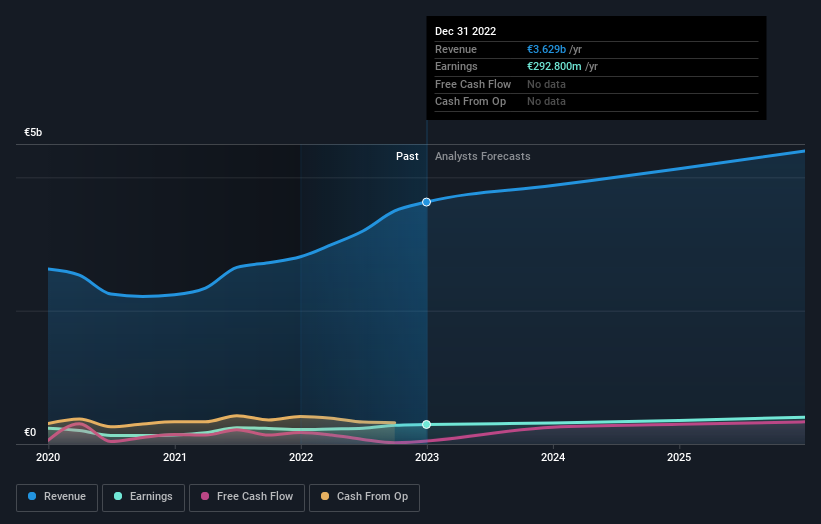Click the teal Earnings data point marker

click(426, 425)
